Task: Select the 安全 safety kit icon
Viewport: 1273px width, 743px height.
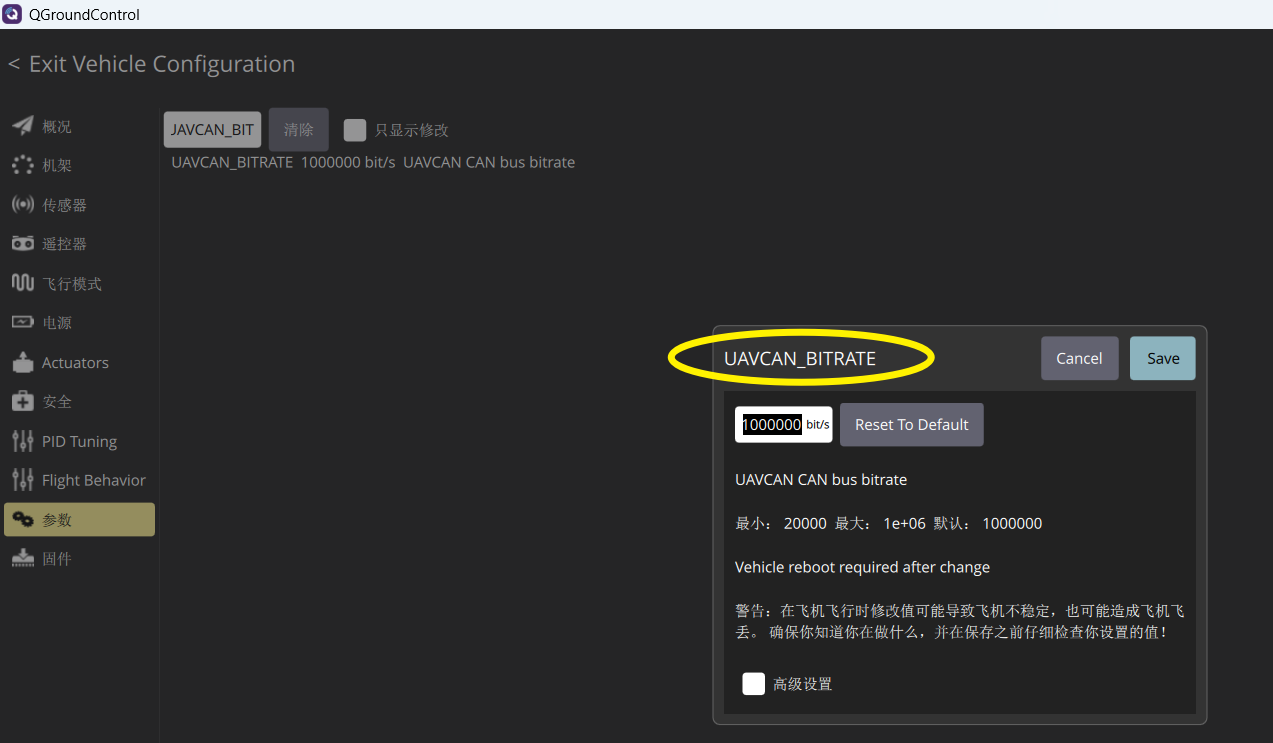Action: coord(22,401)
